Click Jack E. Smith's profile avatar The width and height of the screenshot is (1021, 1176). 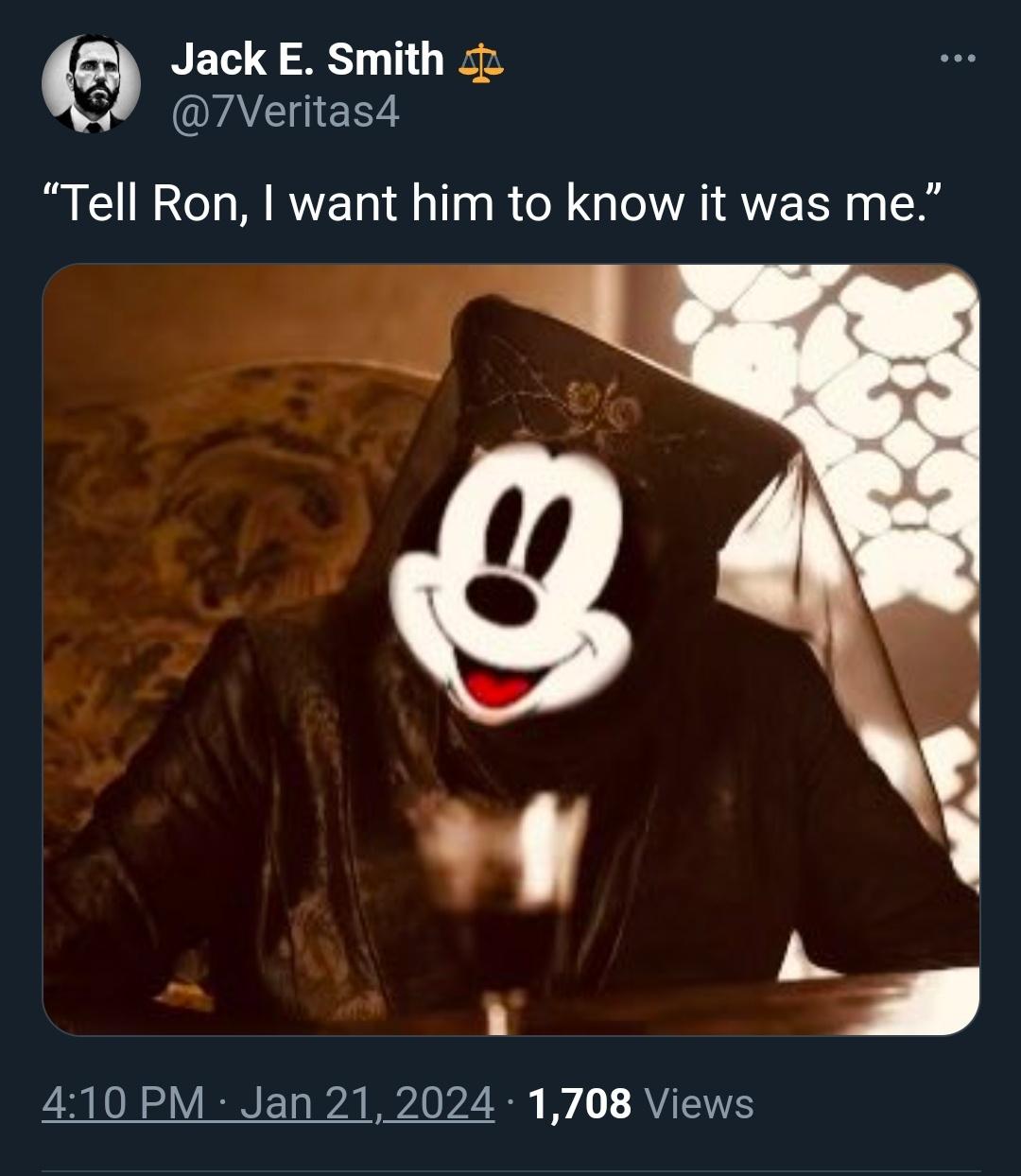point(92,84)
